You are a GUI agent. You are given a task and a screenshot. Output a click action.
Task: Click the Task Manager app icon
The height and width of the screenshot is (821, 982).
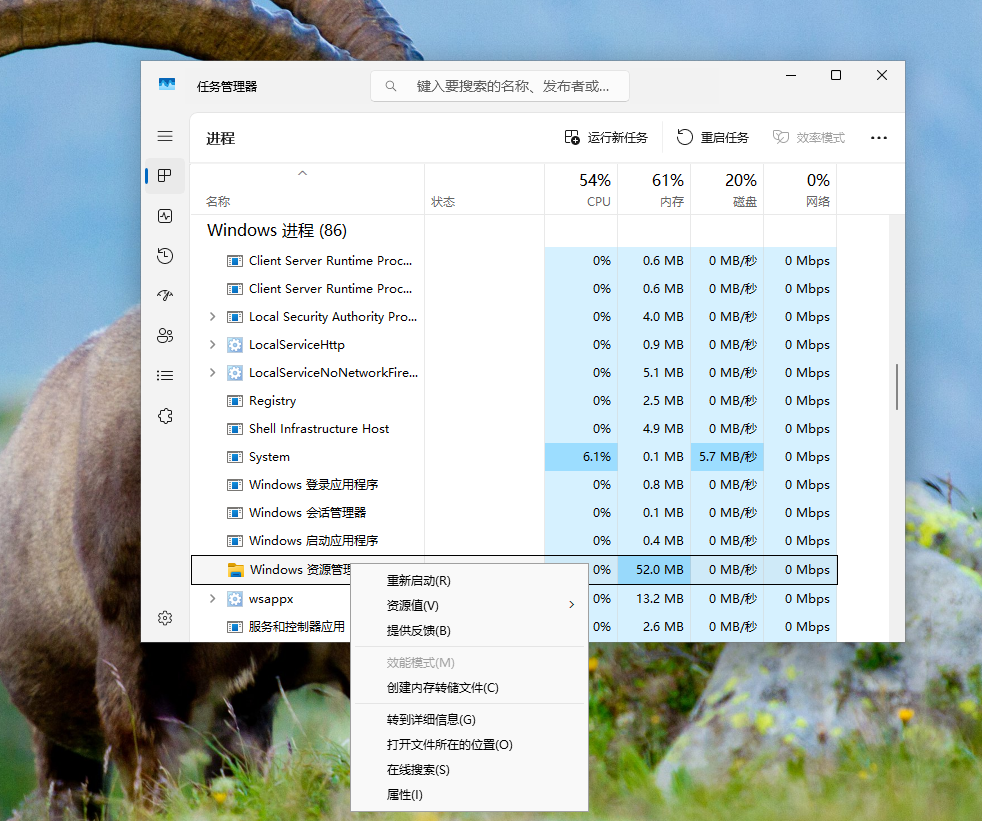click(167, 85)
